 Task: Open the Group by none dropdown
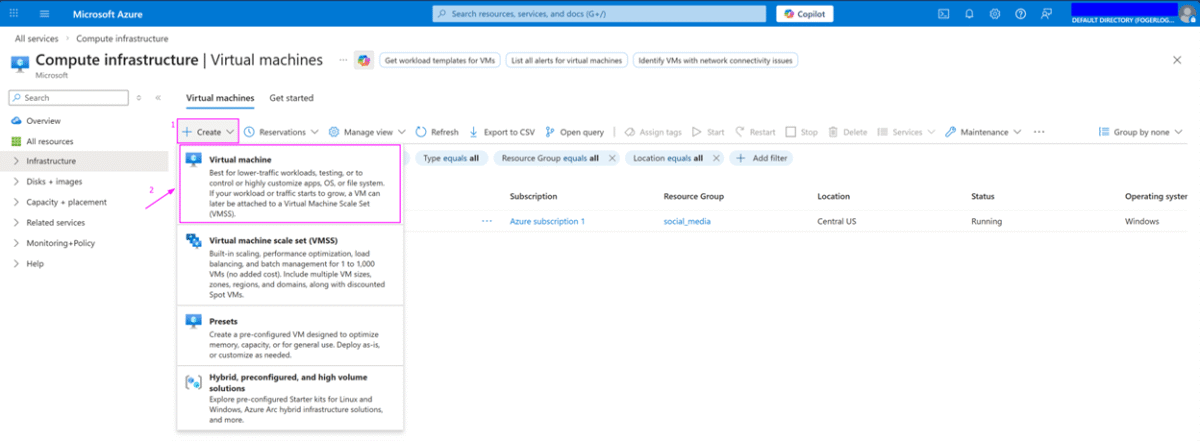click(x=1141, y=131)
